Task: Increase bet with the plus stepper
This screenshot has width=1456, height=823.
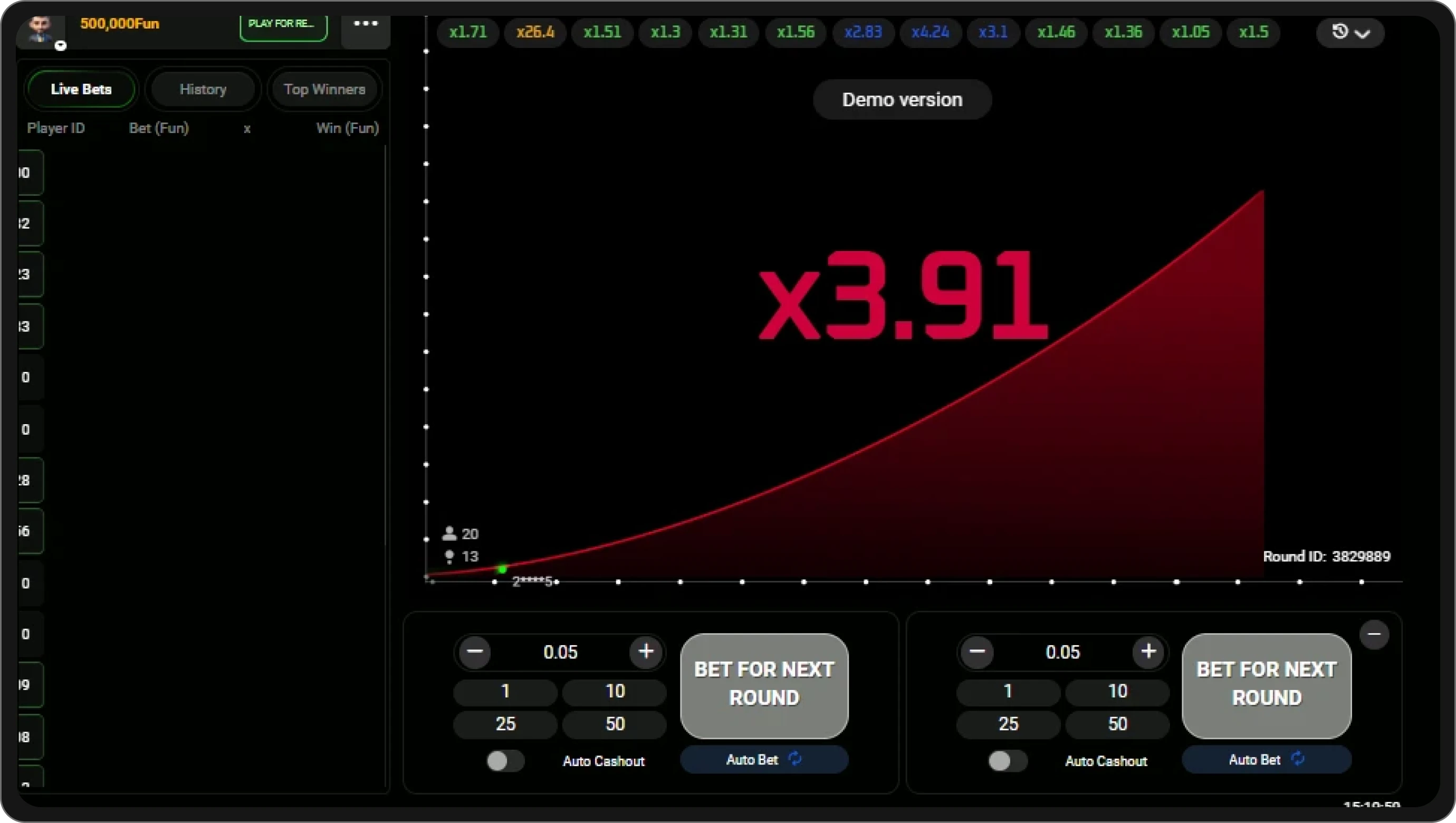Action: tap(646, 652)
